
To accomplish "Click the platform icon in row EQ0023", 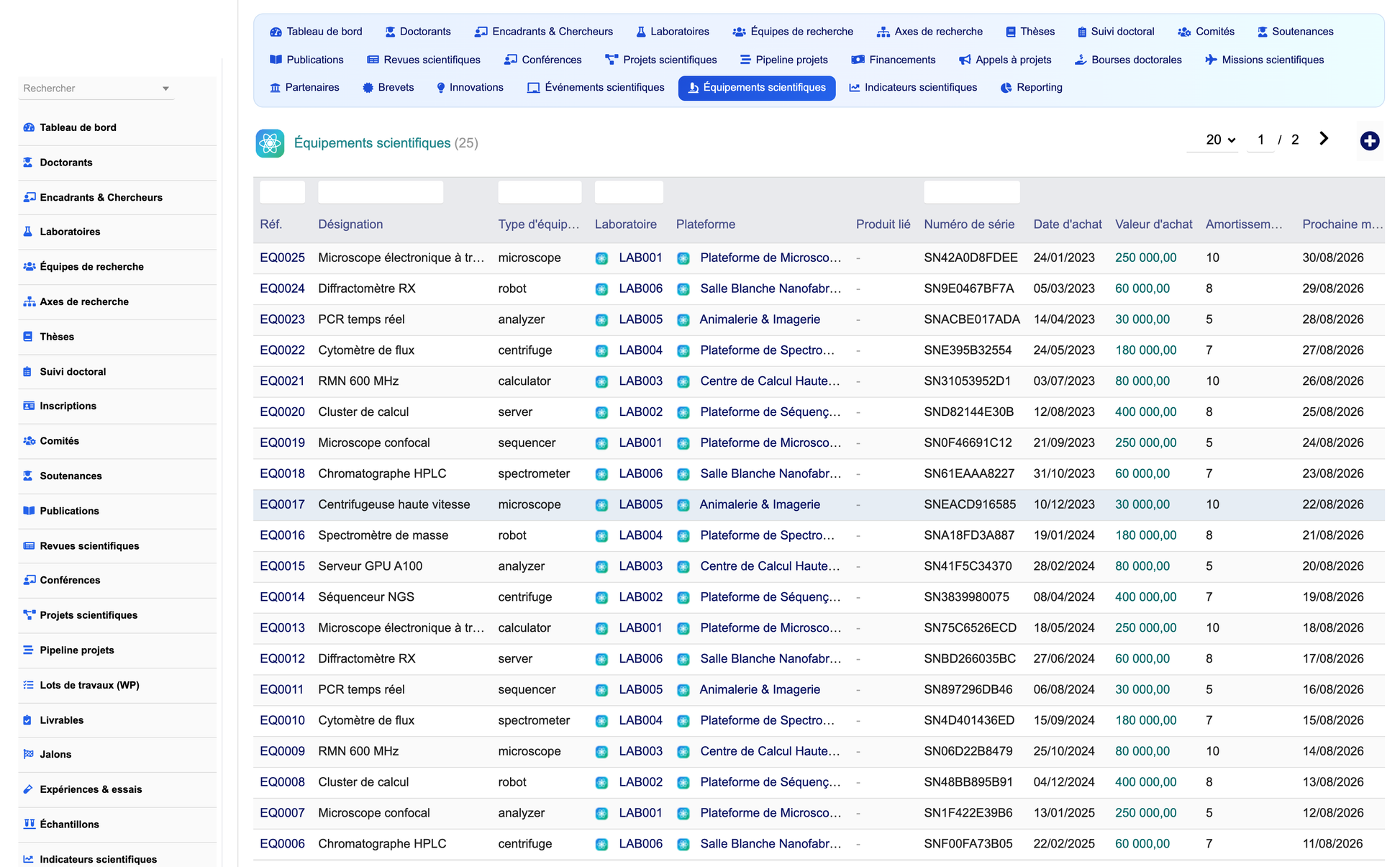I will pos(683,319).
